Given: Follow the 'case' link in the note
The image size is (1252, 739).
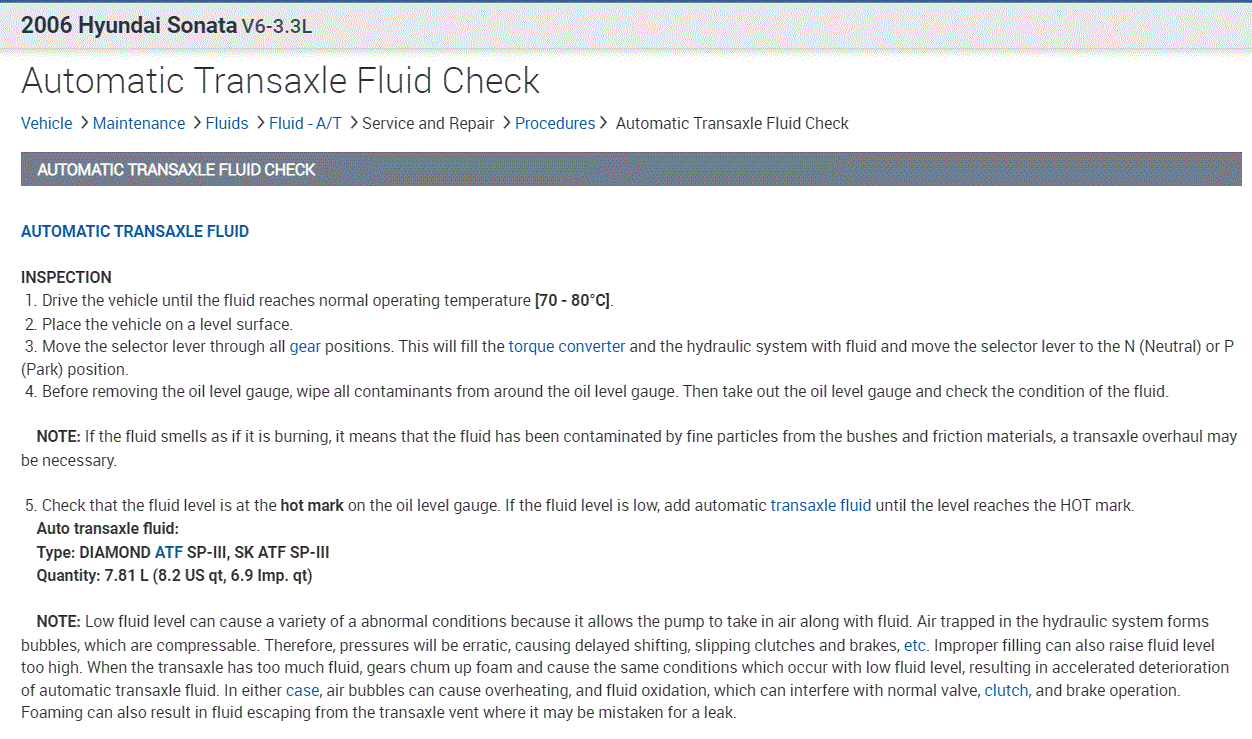Looking at the screenshot, I should (x=302, y=690).
